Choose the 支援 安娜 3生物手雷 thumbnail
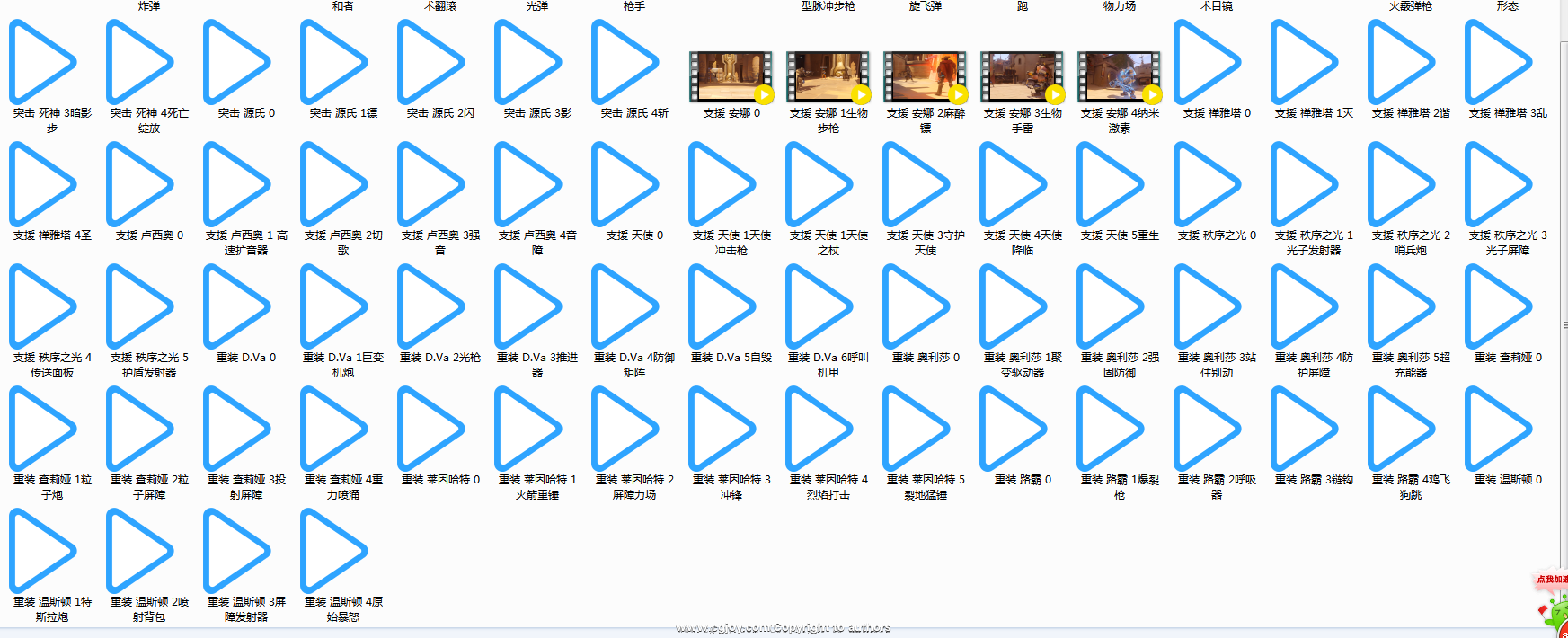Image resolution: width=1568 pixels, height=638 pixels. [1023, 76]
